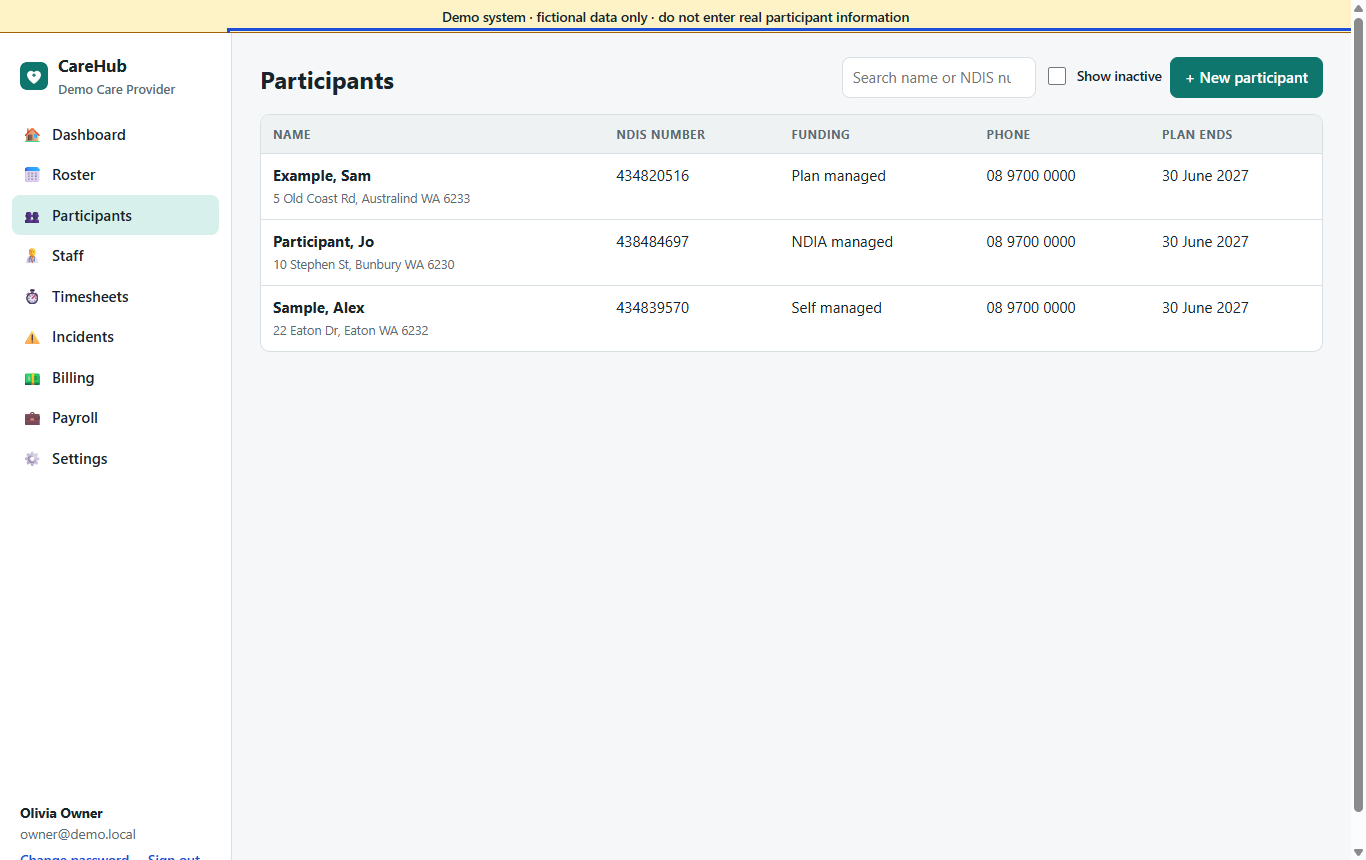Click the NAME column header
Viewport: 1366px width, 860px height.
click(x=292, y=135)
